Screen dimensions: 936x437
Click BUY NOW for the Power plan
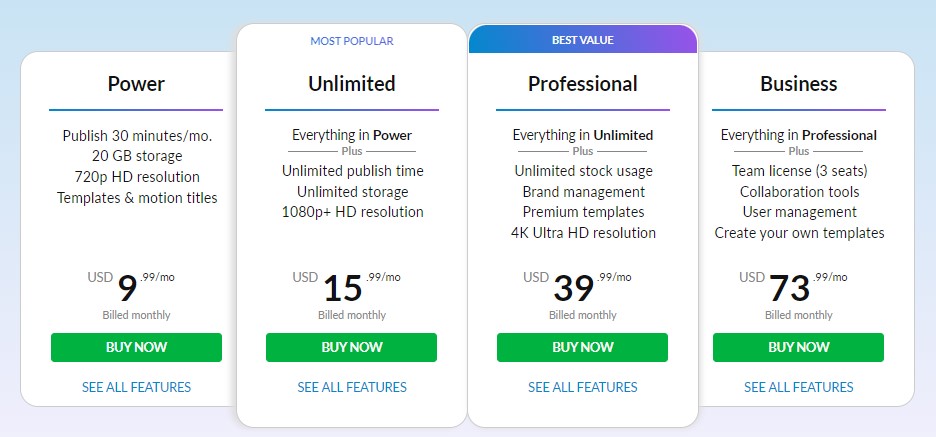click(x=136, y=347)
